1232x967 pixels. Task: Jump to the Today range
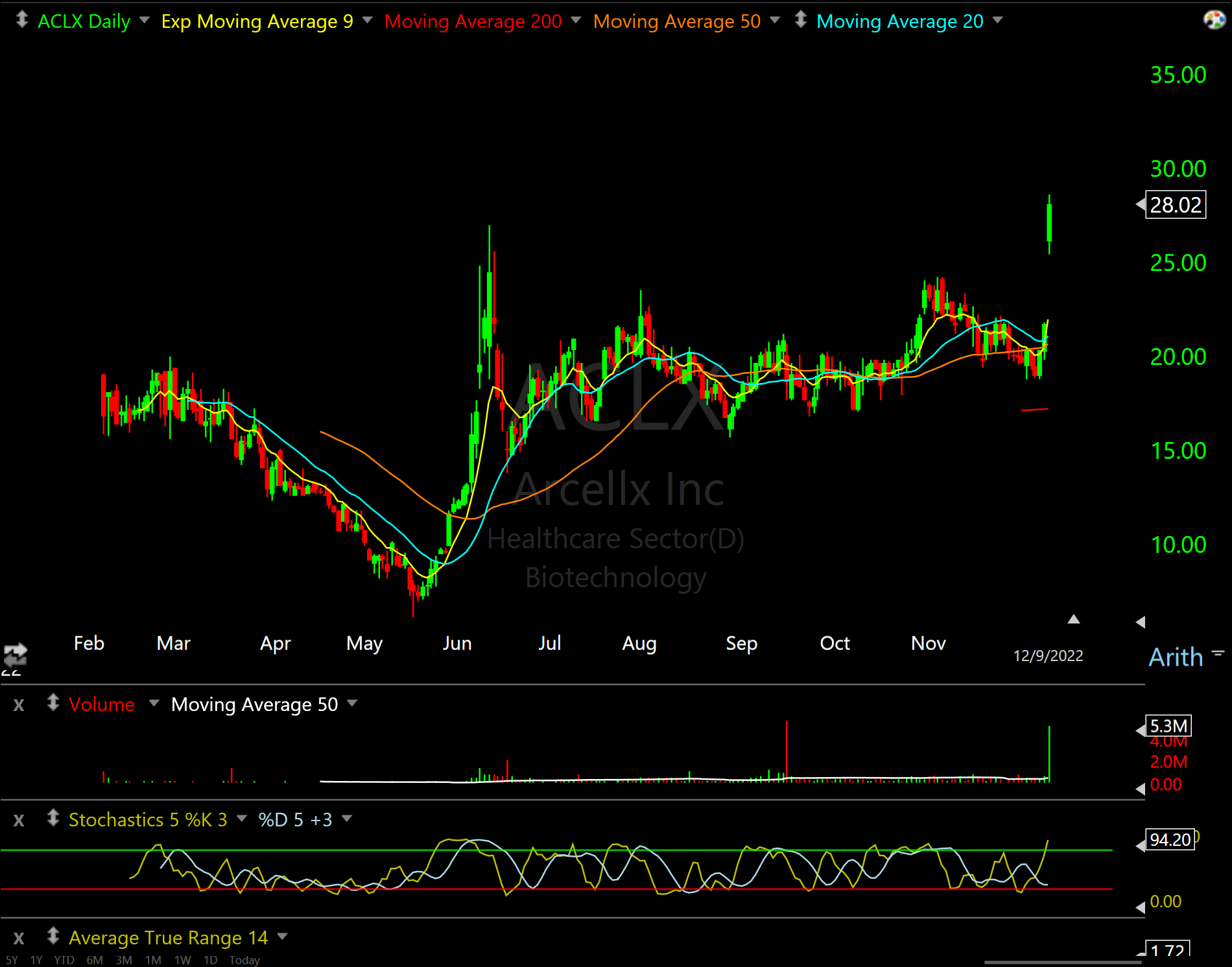244,960
